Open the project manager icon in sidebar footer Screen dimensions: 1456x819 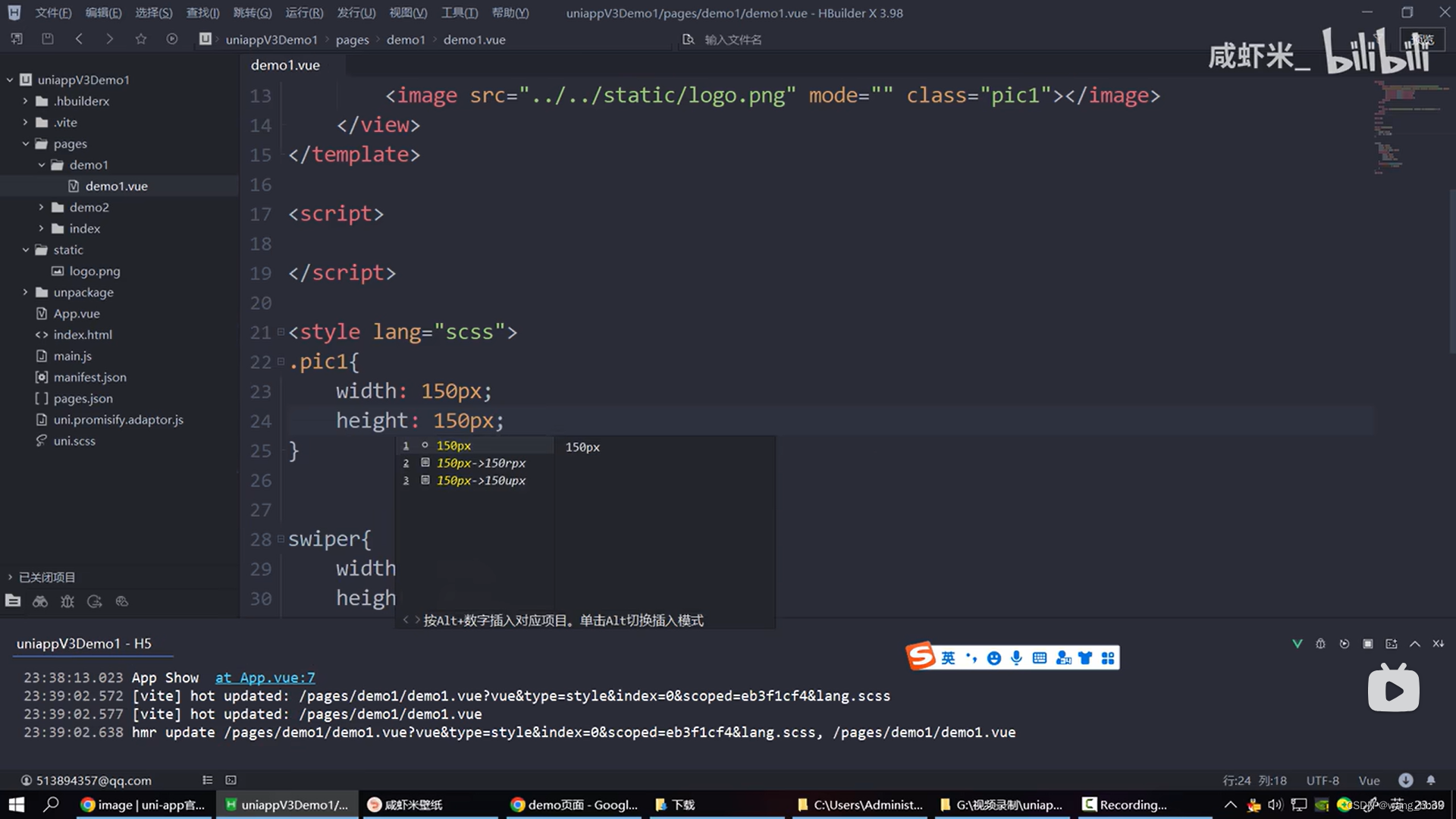point(13,601)
